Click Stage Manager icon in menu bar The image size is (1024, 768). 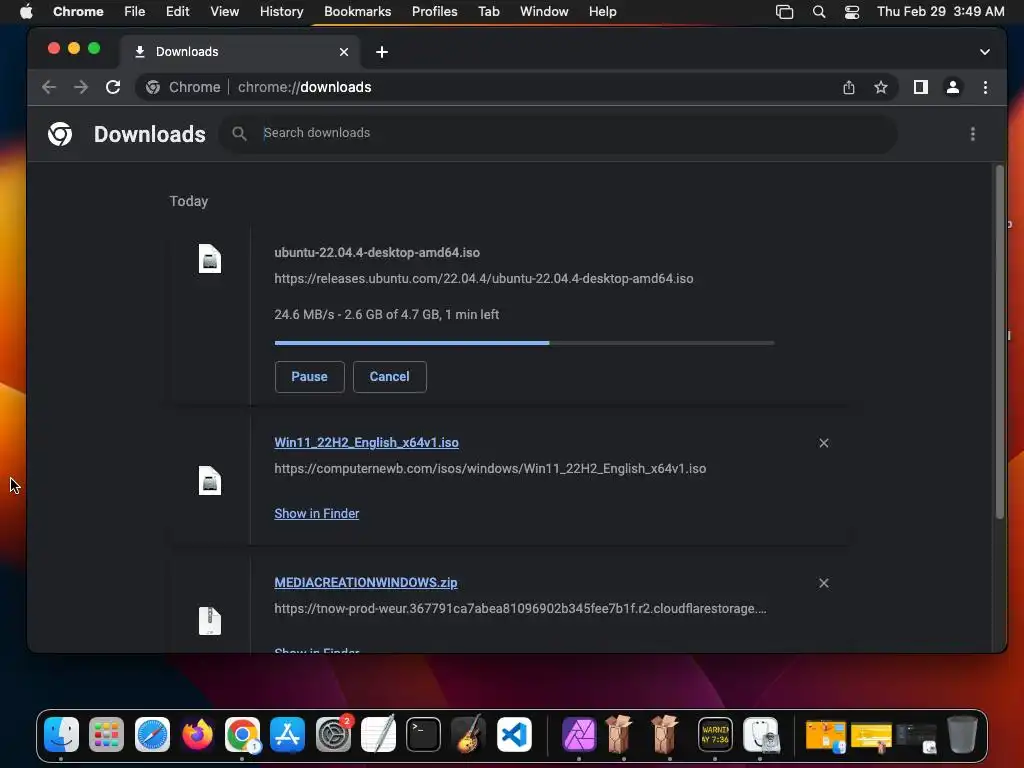(784, 12)
